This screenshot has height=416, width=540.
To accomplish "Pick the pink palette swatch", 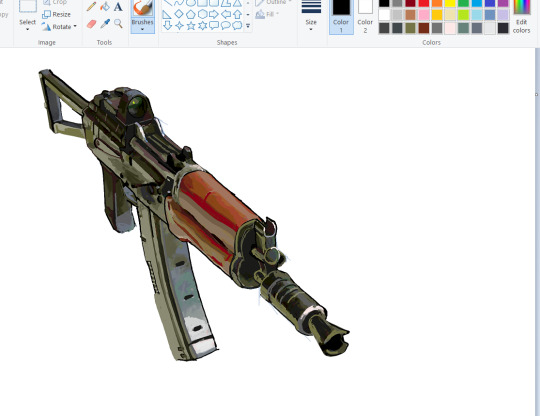I will pyautogui.click(x=424, y=15).
